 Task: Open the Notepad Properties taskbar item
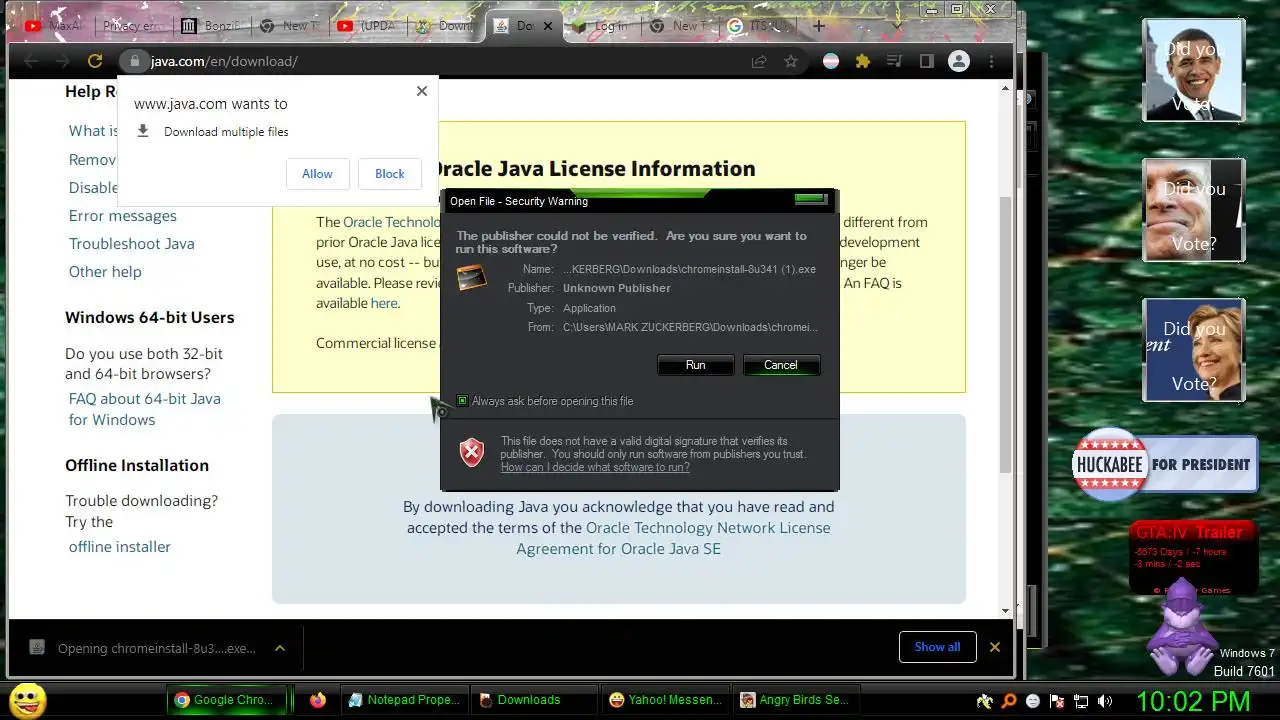[405, 700]
